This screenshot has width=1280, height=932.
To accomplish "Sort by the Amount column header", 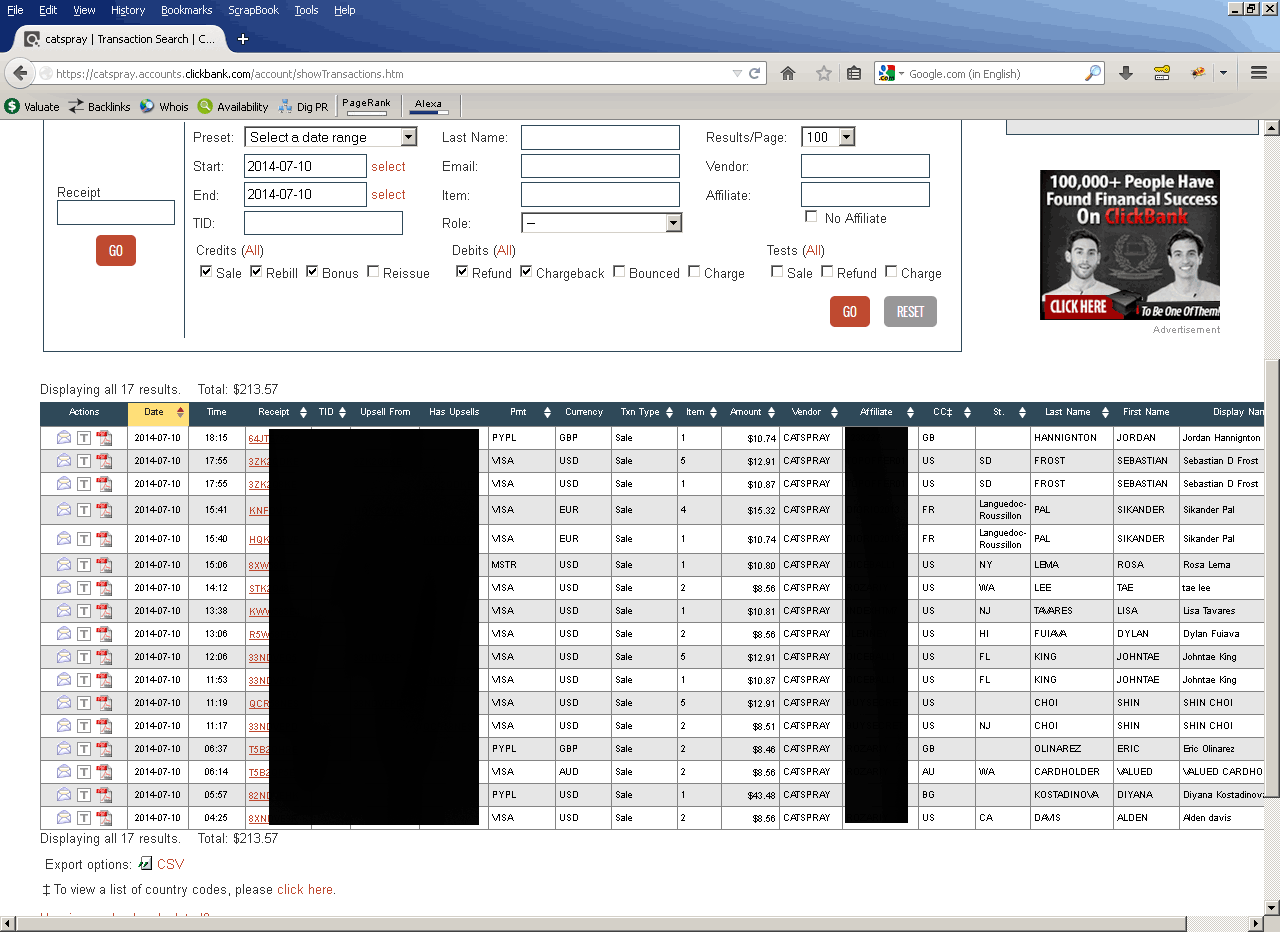I will [x=751, y=412].
